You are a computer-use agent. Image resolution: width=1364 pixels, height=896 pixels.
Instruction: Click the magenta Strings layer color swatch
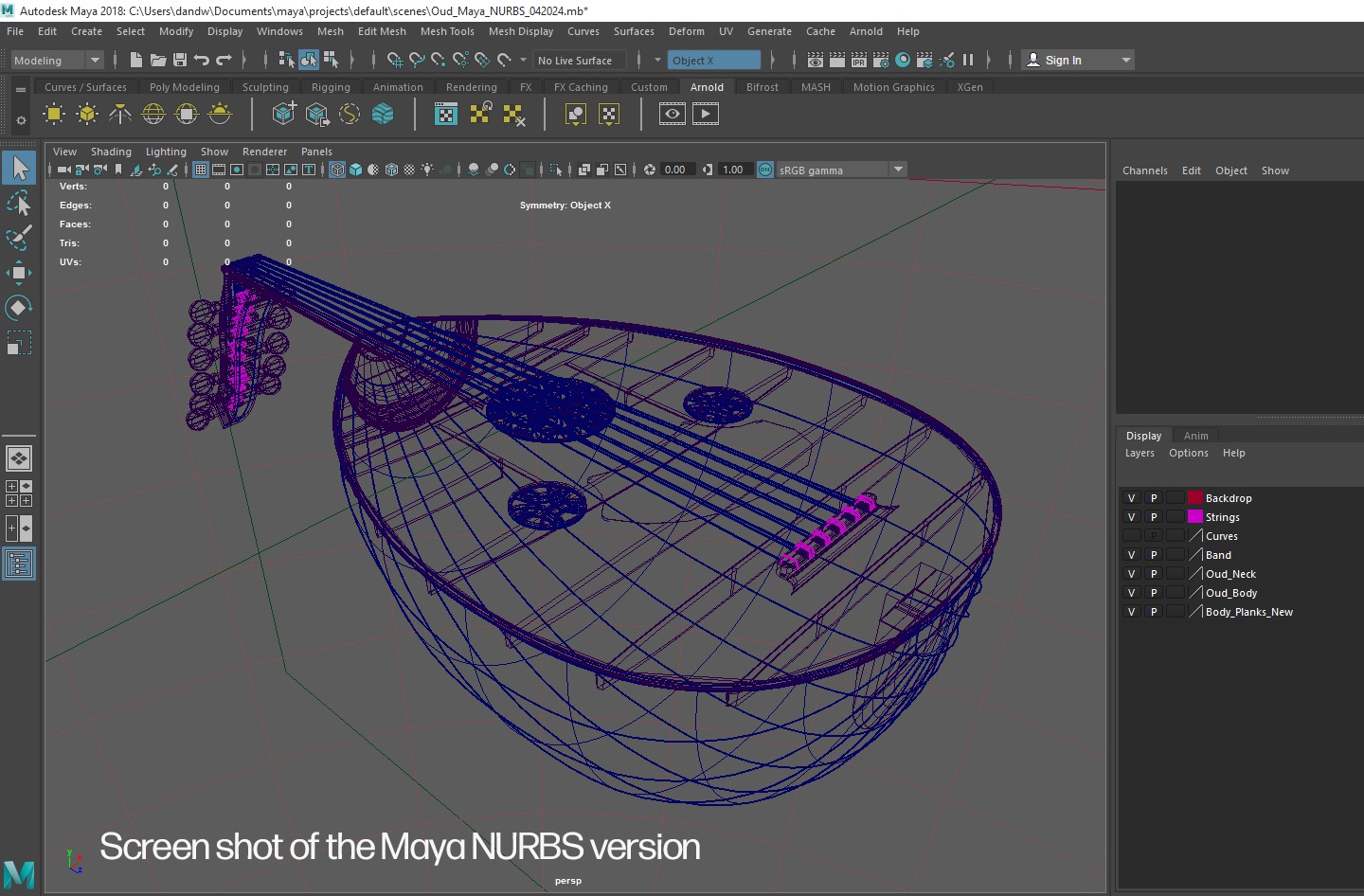(x=1195, y=517)
